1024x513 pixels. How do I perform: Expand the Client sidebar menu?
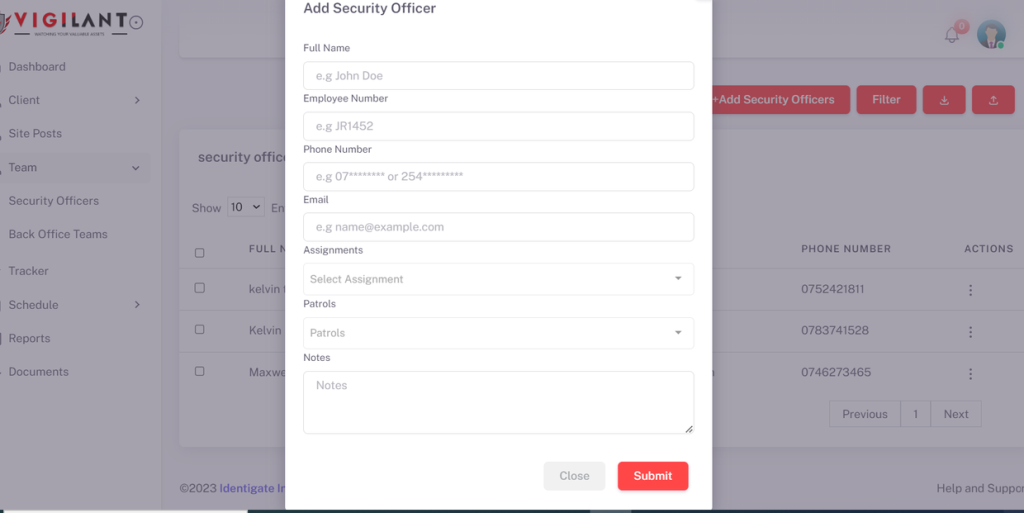(x=74, y=100)
